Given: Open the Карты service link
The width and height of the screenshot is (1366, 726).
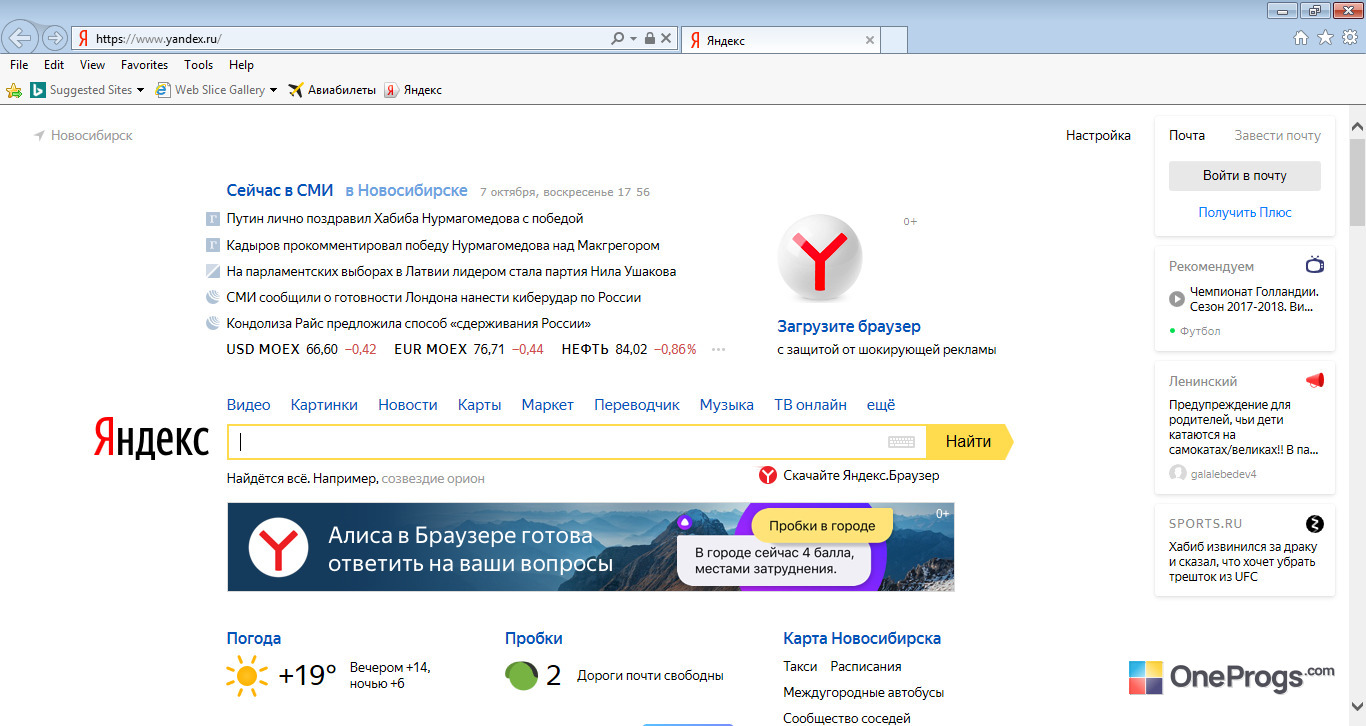Looking at the screenshot, I should coord(479,405).
